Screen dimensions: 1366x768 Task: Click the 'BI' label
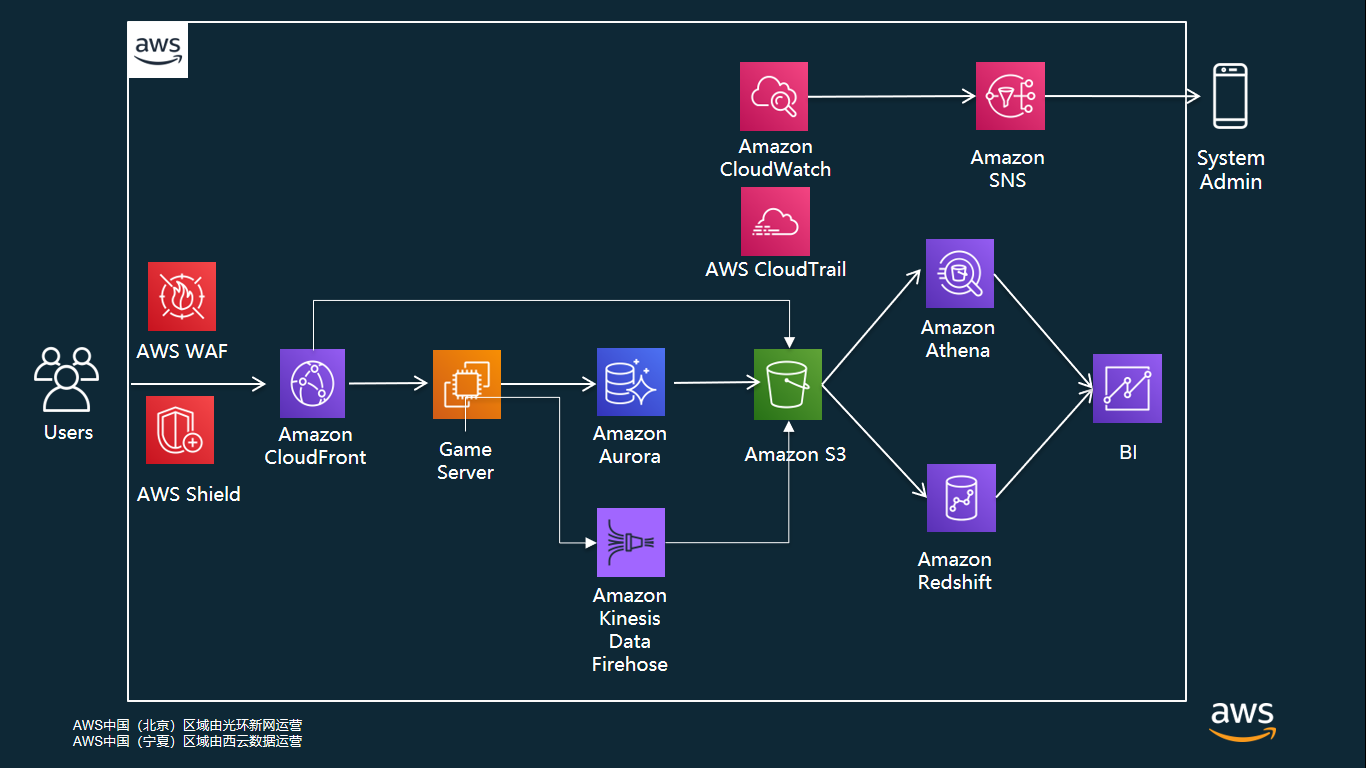[x=1128, y=453]
